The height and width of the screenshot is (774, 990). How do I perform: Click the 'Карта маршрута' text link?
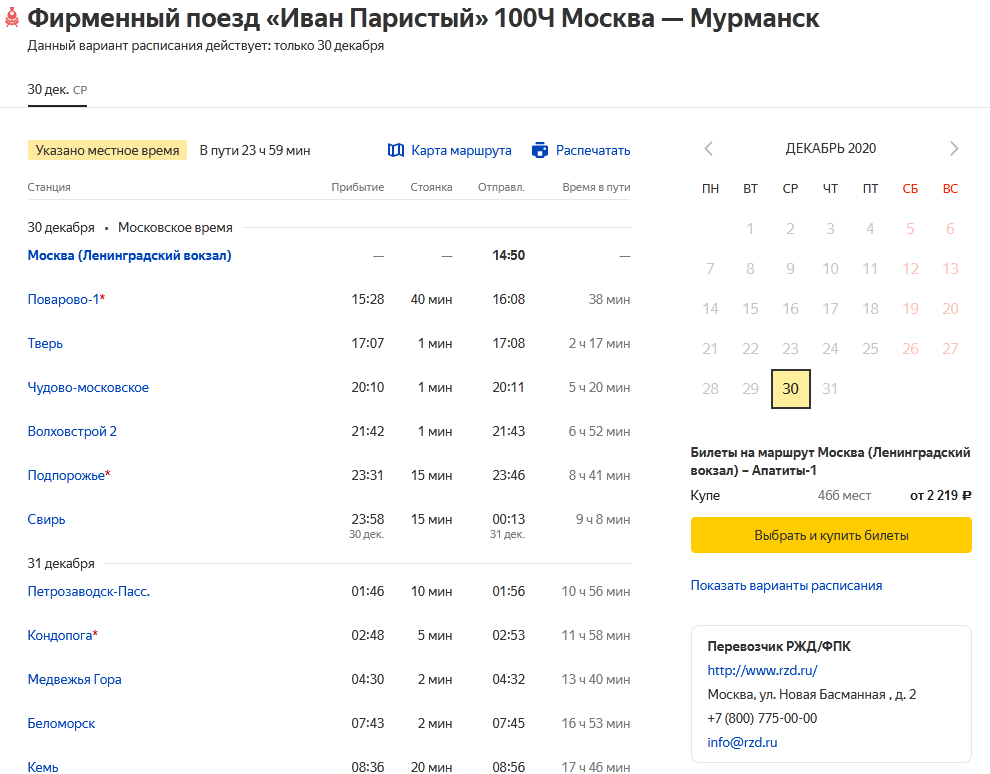[x=461, y=150]
